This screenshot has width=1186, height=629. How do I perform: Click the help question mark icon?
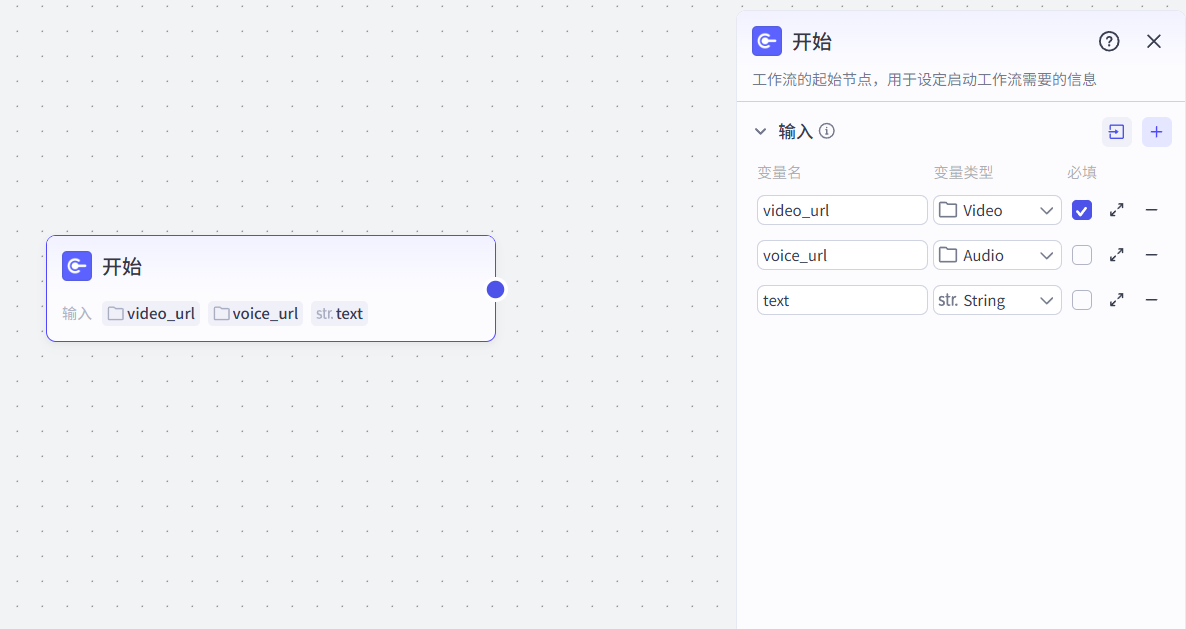tap(1109, 41)
